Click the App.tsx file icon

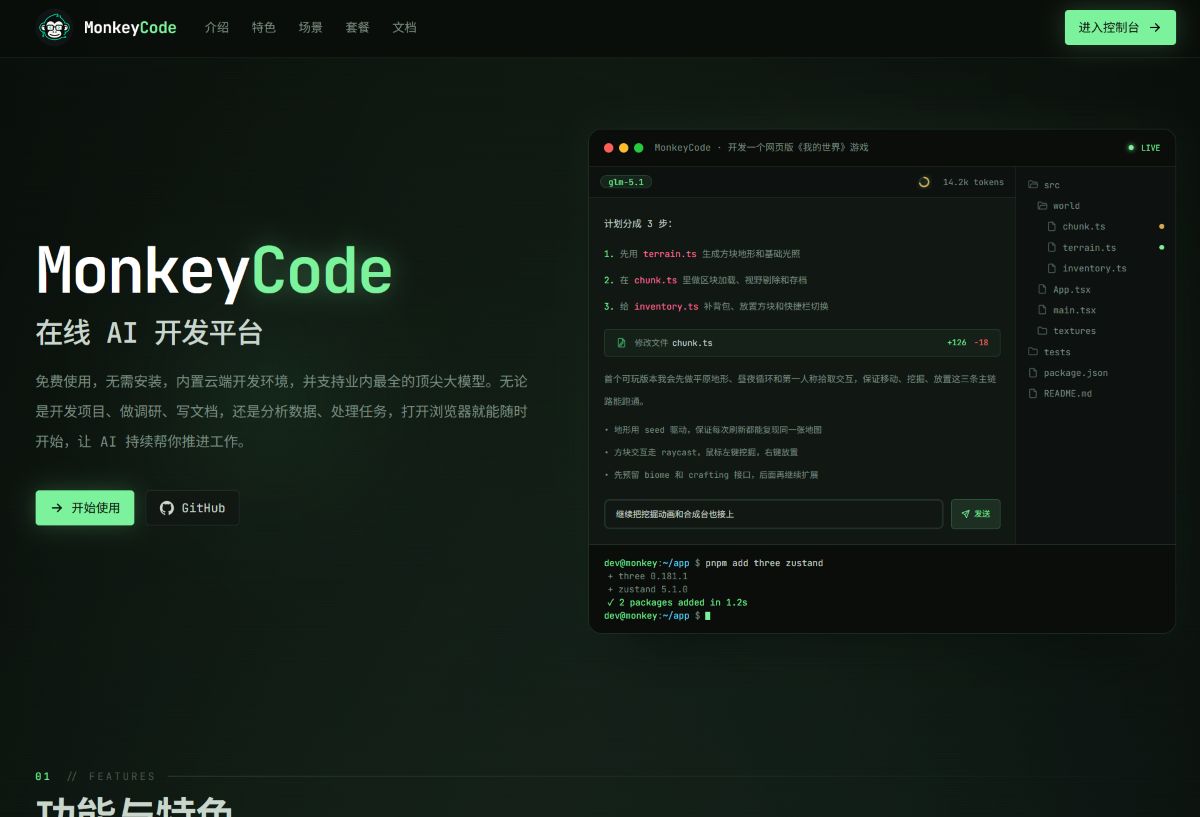point(1042,290)
